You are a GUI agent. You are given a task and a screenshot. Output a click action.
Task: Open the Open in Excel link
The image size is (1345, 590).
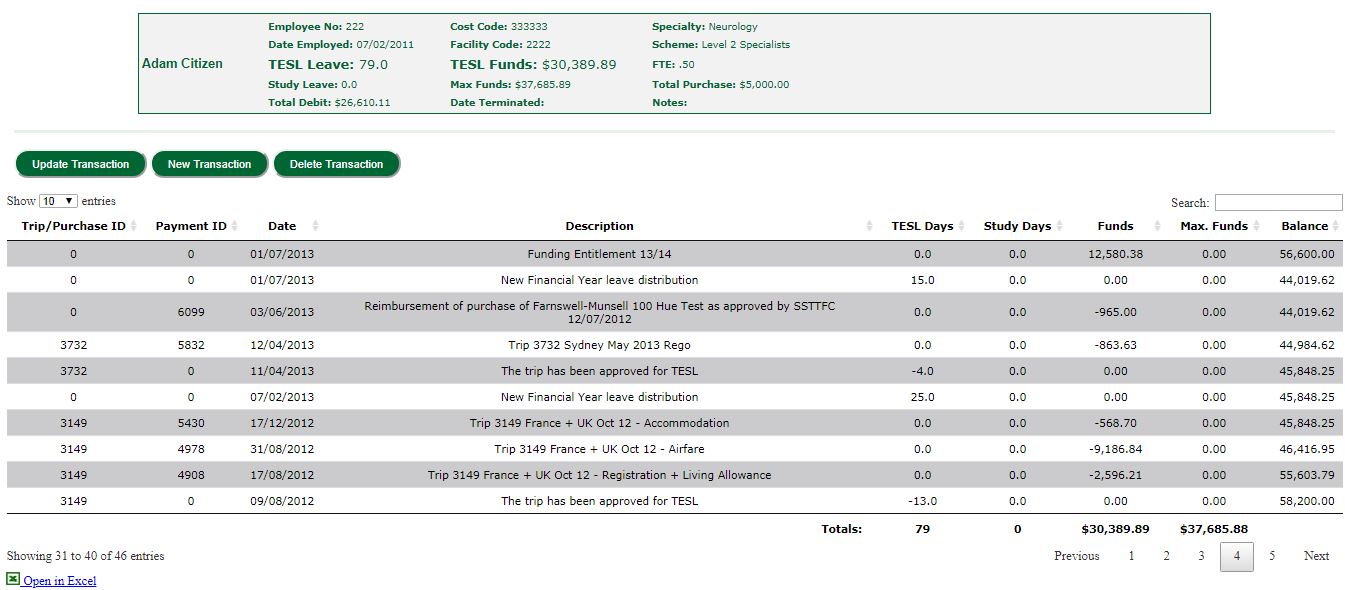pyautogui.click(x=60, y=581)
